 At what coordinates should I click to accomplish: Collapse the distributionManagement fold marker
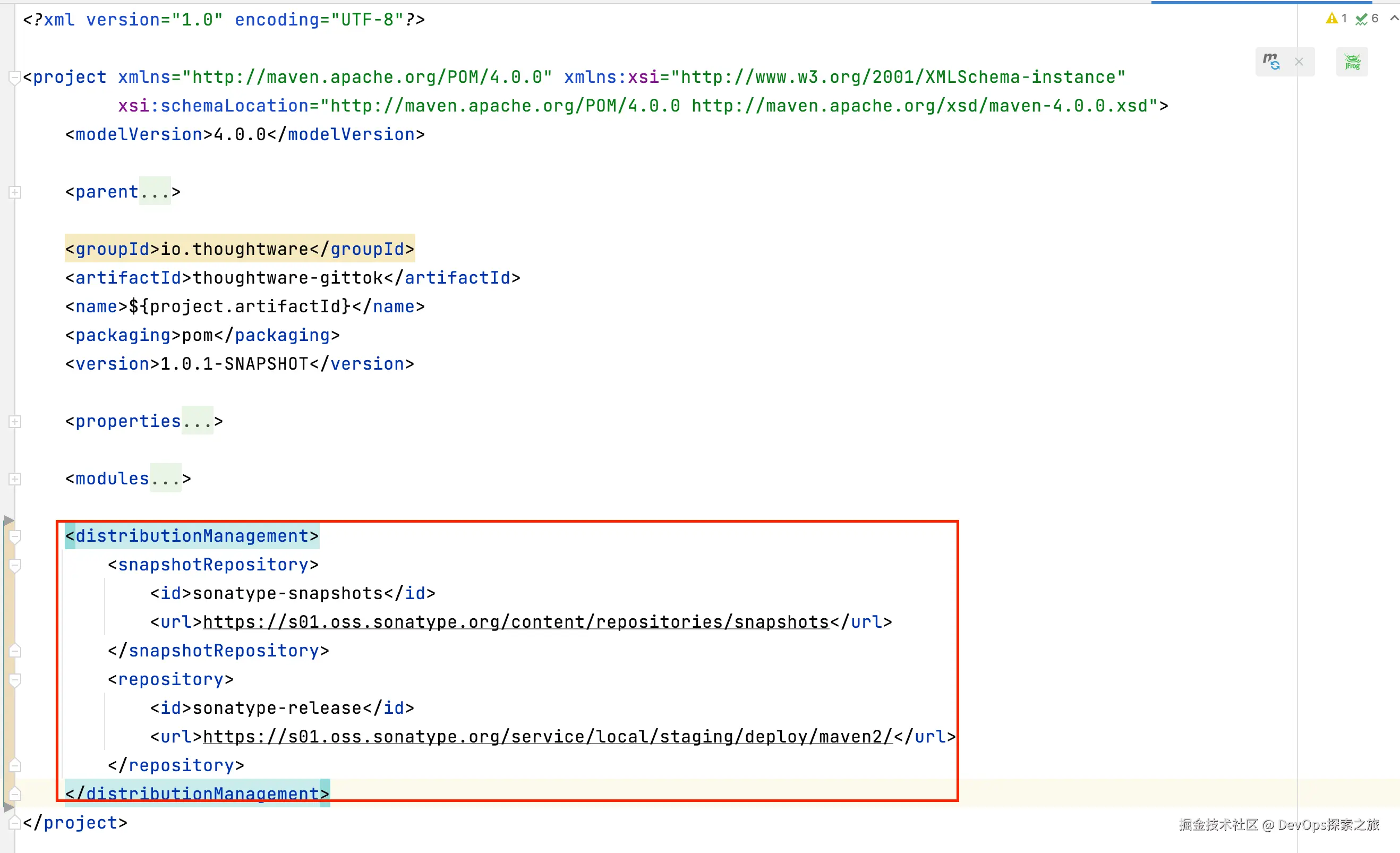click(15, 536)
